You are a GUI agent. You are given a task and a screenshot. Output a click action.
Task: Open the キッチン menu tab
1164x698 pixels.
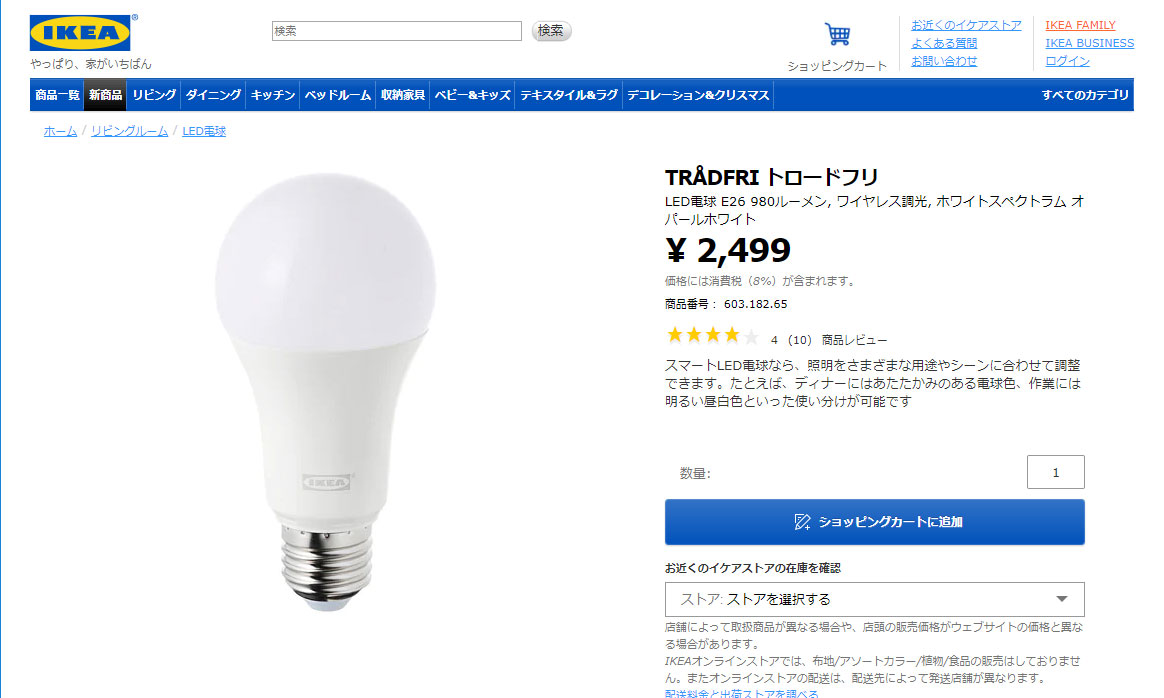272,95
